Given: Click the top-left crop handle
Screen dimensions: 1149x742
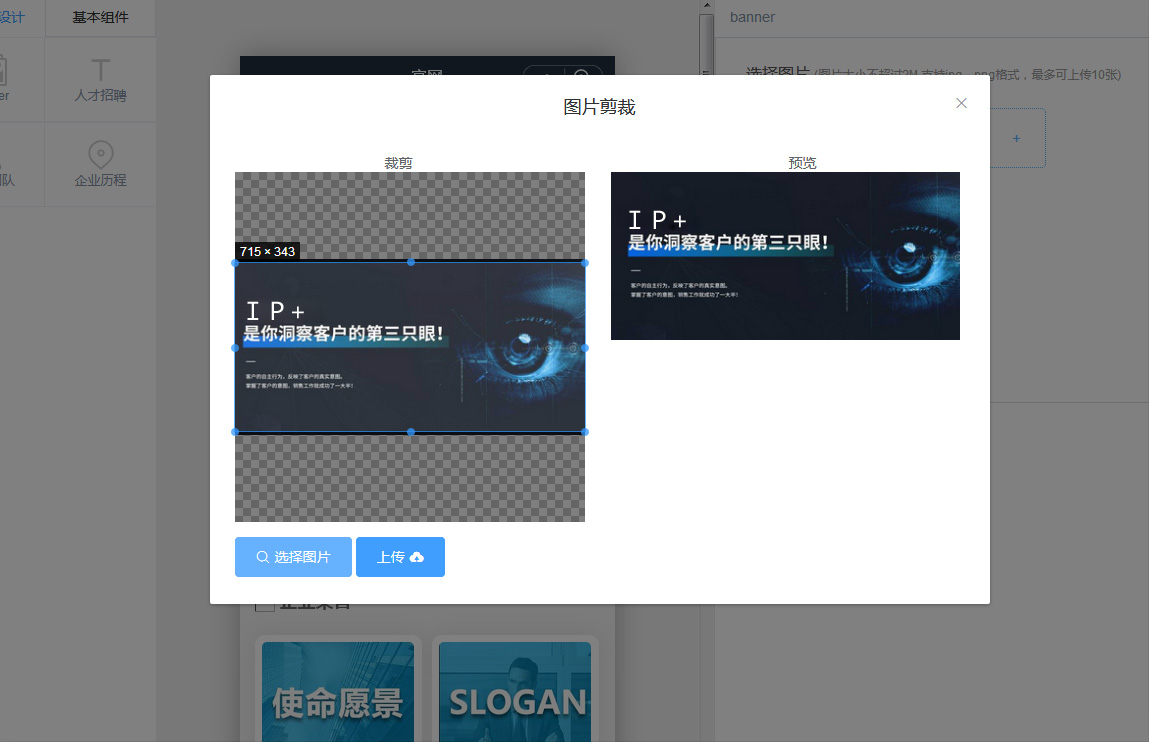Looking at the screenshot, I should (235, 263).
